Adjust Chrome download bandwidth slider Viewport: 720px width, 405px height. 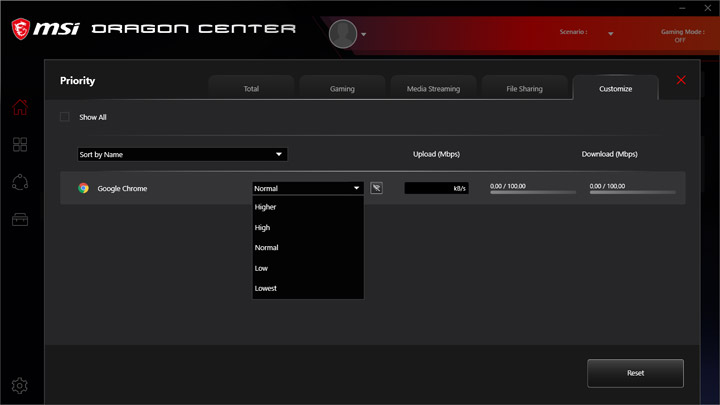click(x=633, y=192)
